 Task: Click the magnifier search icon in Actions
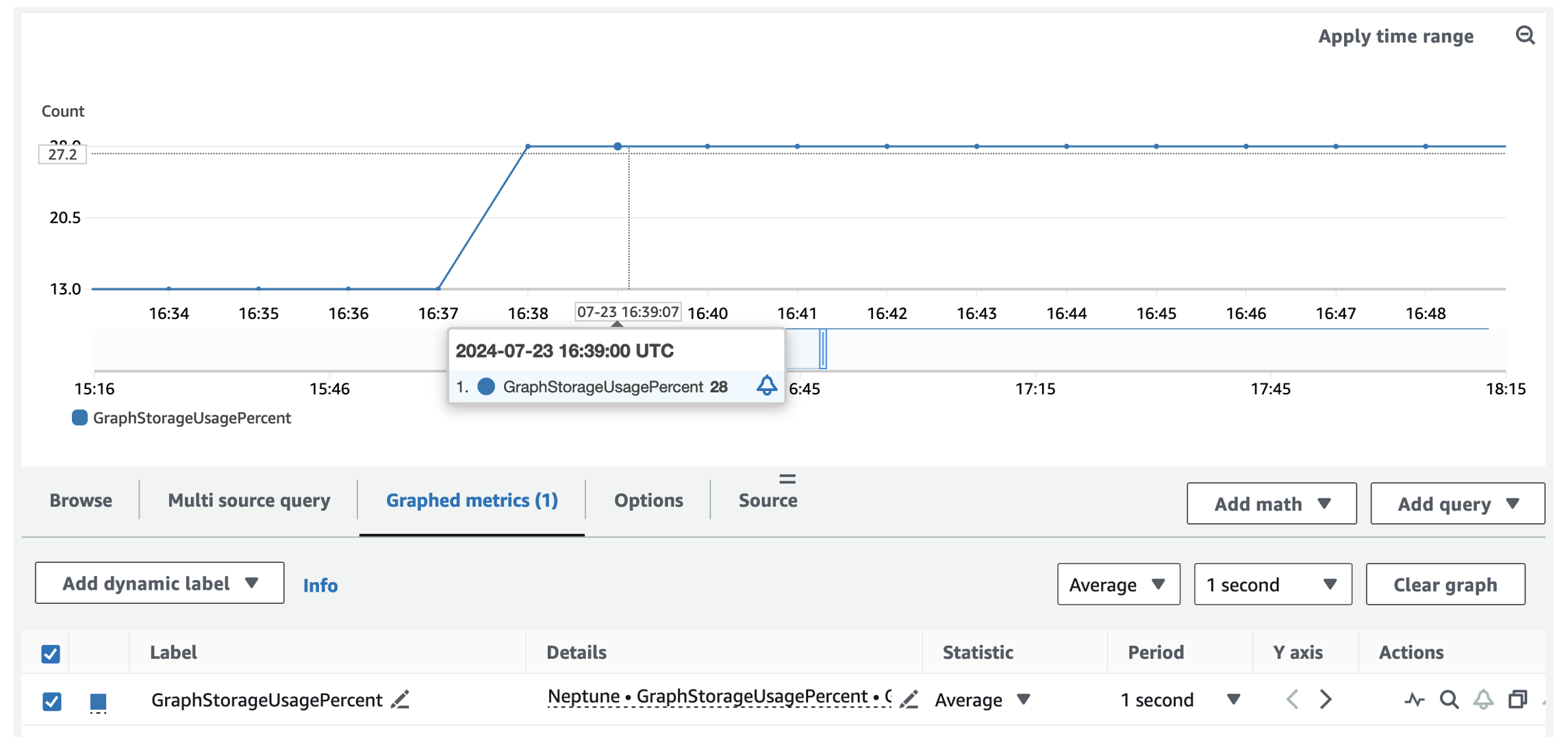[1449, 699]
